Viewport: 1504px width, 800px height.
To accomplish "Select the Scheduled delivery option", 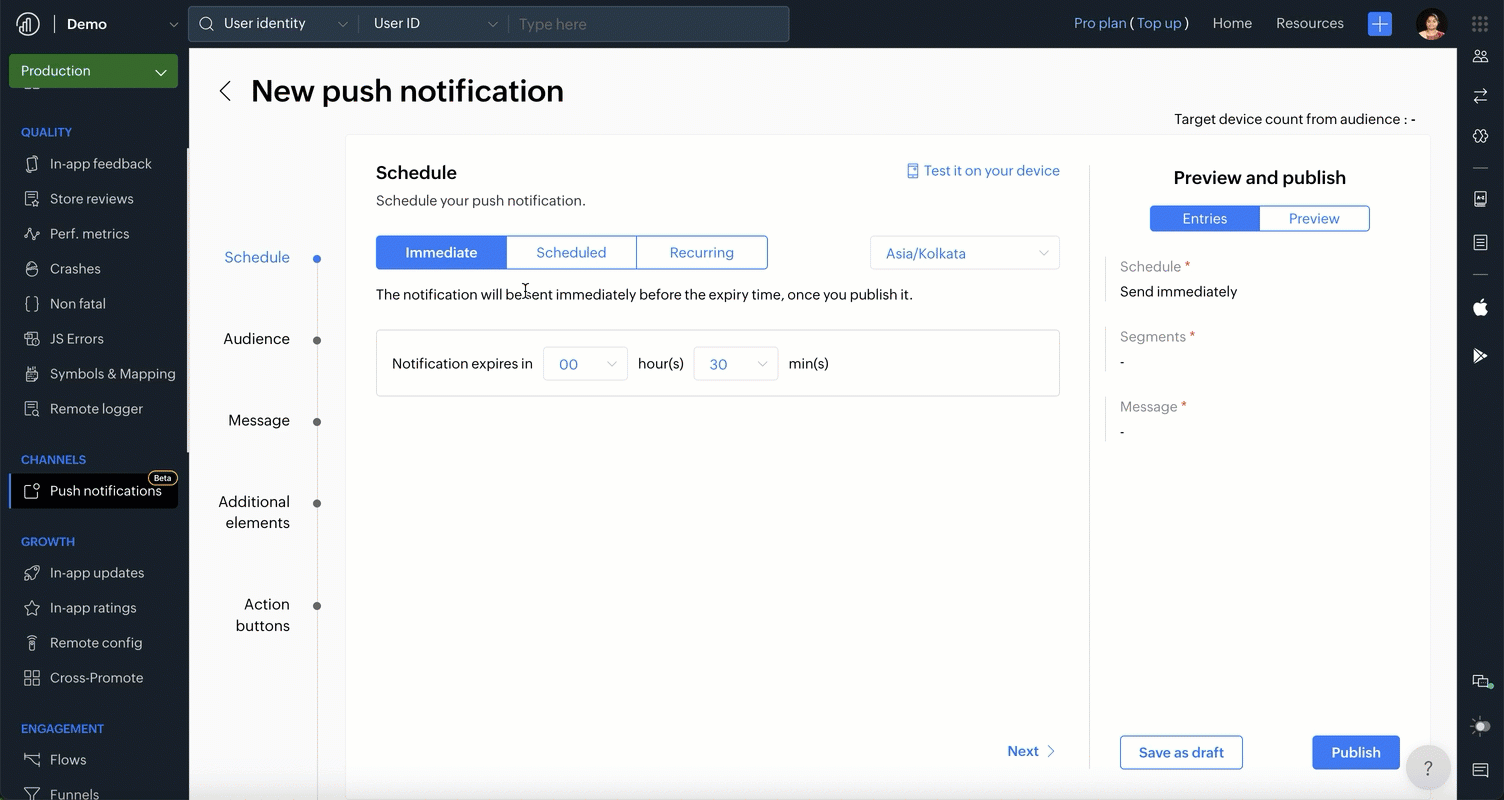I will tap(571, 253).
